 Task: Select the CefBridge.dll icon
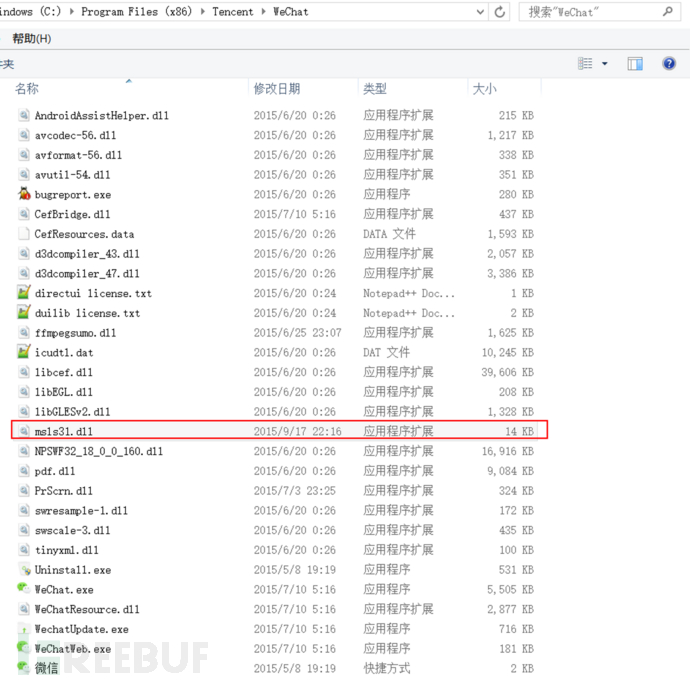coord(24,214)
